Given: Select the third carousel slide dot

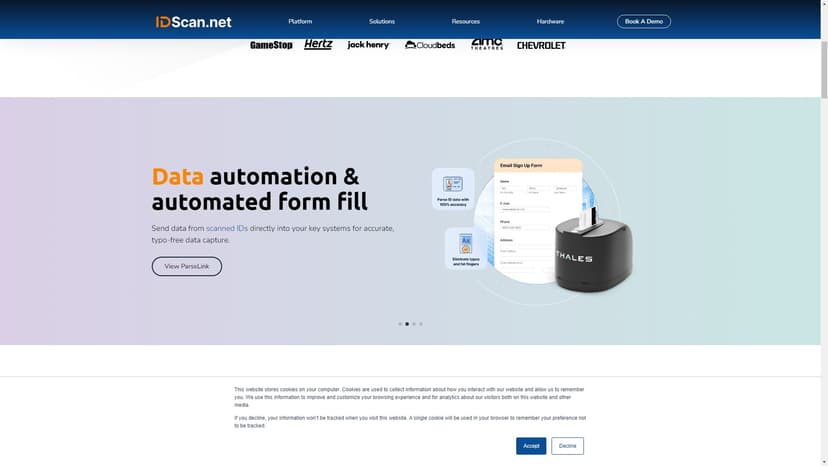Looking at the screenshot, I should pos(414,324).
